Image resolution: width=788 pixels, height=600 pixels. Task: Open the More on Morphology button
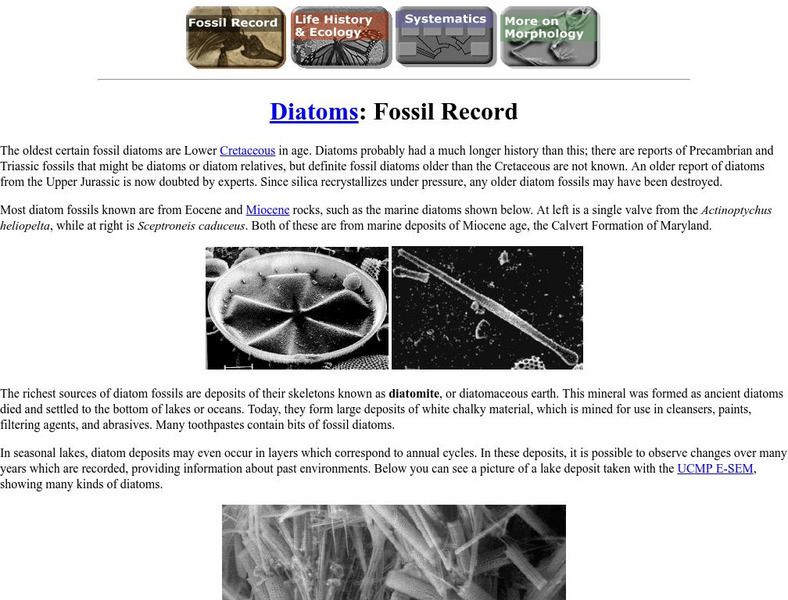click(x=550, y=37)
